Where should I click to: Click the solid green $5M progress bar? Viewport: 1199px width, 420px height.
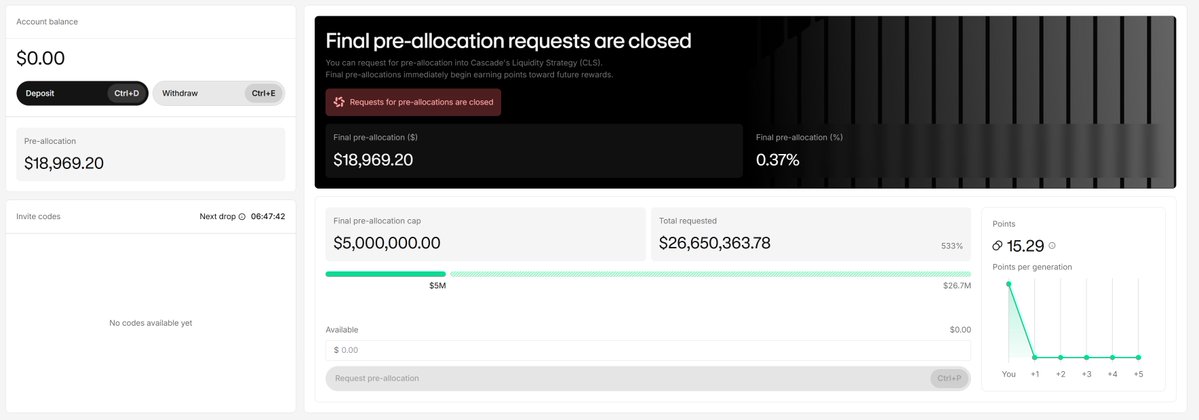385,273
